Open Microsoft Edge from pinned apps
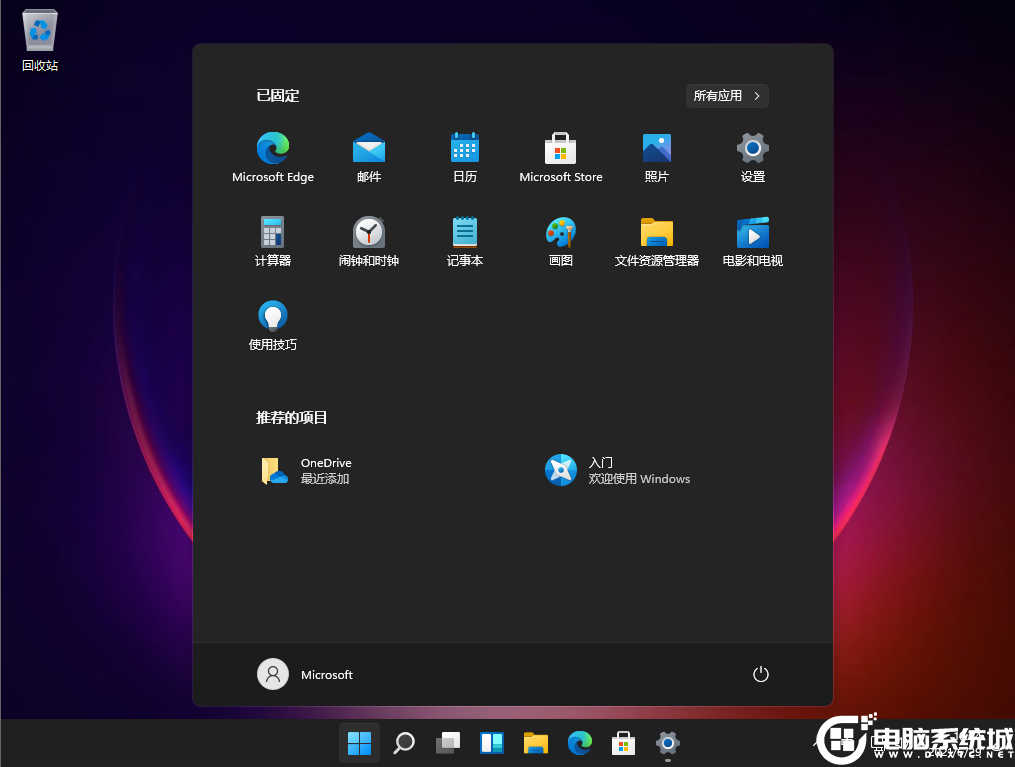The height and width of the screenshot is (767, 1015). point(273,157)
